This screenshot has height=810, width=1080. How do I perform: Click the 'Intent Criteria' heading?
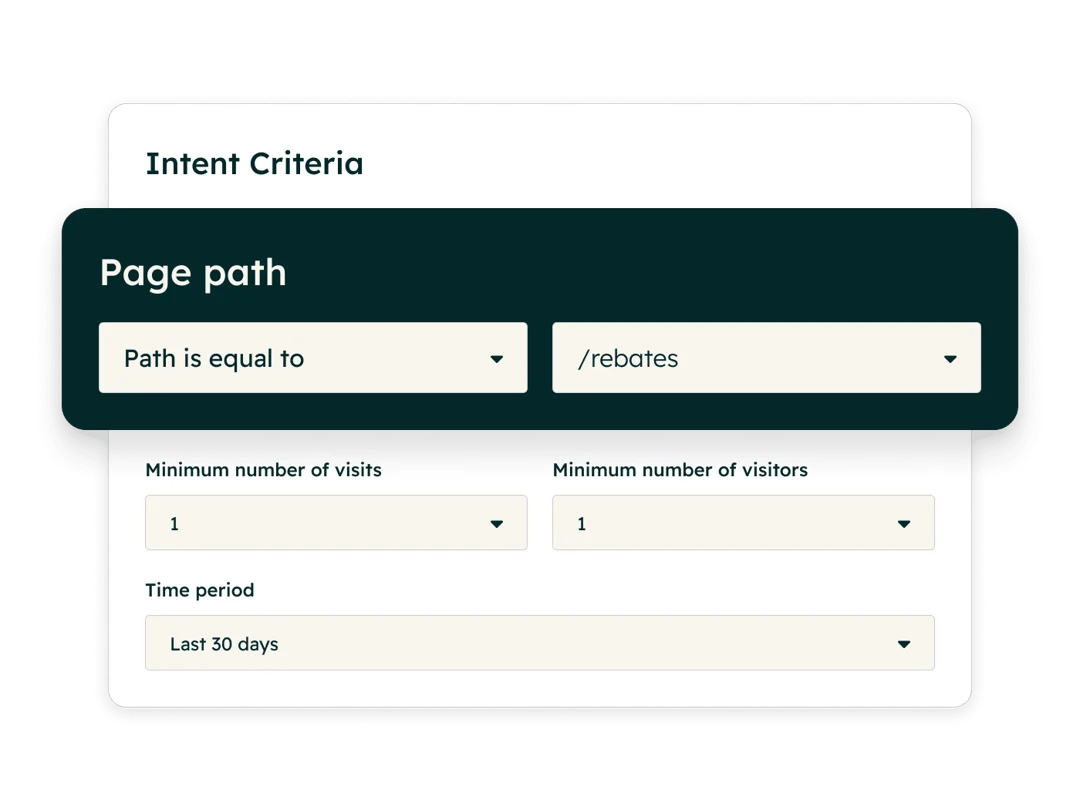pos(254,164)
